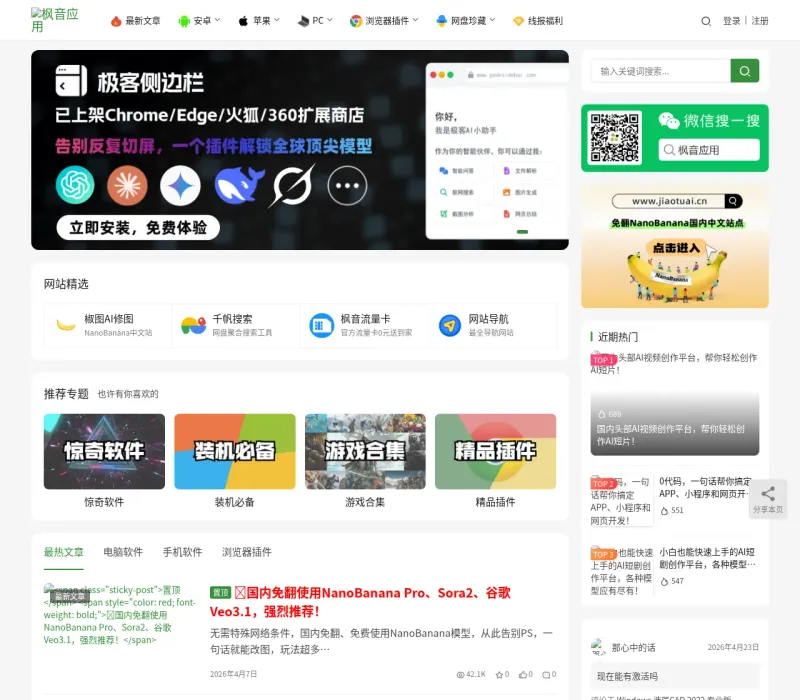Switch to the 手机软件 tab
Viewport: 800px width, 700px height.
tap(182, 552)
